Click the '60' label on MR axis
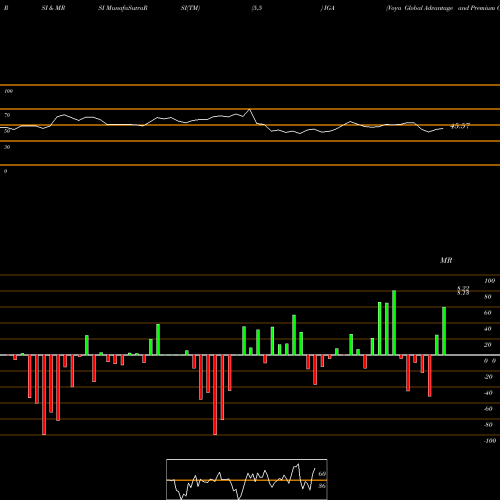The width and height of the screenshot is (500, 500). pyautogui.click(x=488, y=313)
